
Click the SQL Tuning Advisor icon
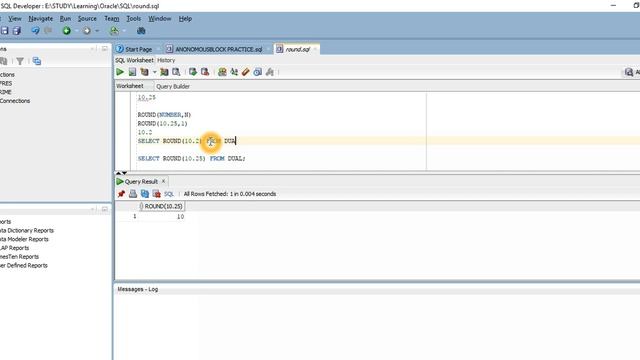(x=176, y=72)
